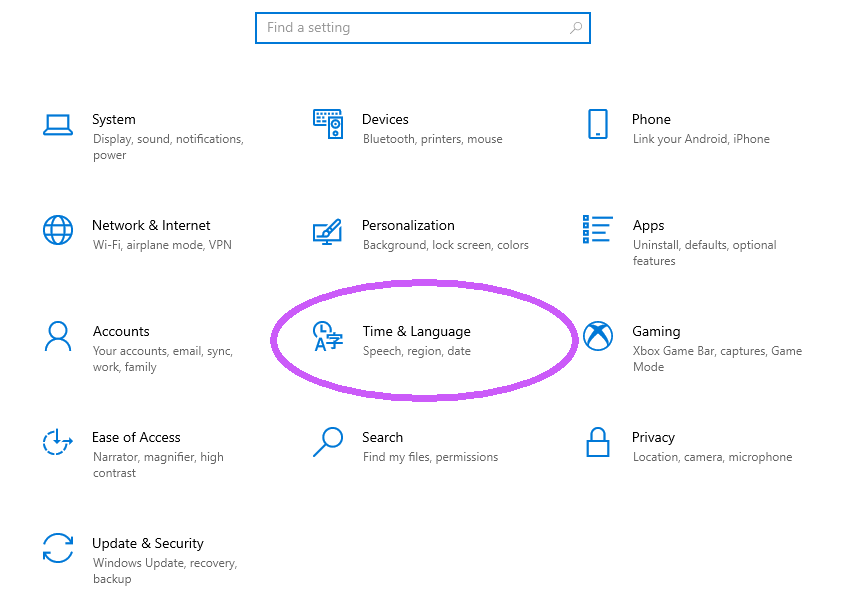Viewport: 842px width, 608px height.
Task: Click the Update & Security arrows icon
Action: [58, 548]
